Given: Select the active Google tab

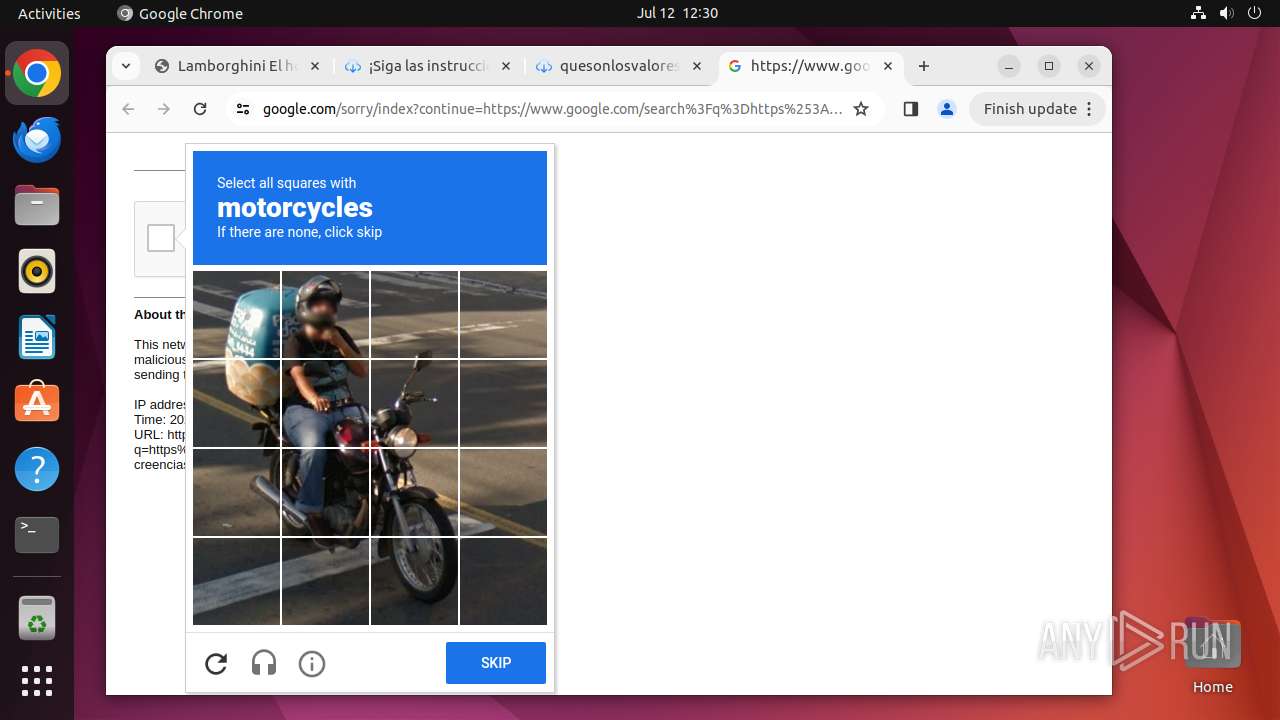Looking at the screenshot, I should [811, 66].
